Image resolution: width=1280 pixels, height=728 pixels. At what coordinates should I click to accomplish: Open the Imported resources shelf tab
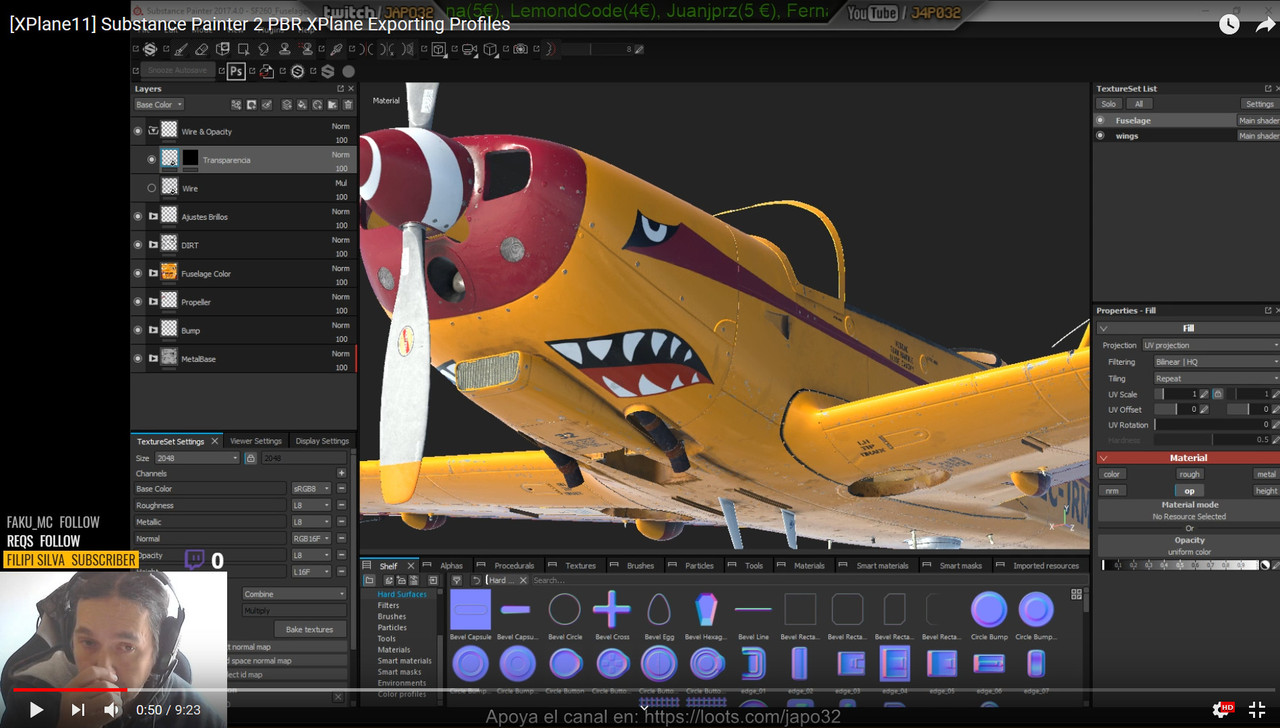click(1046, 566)
